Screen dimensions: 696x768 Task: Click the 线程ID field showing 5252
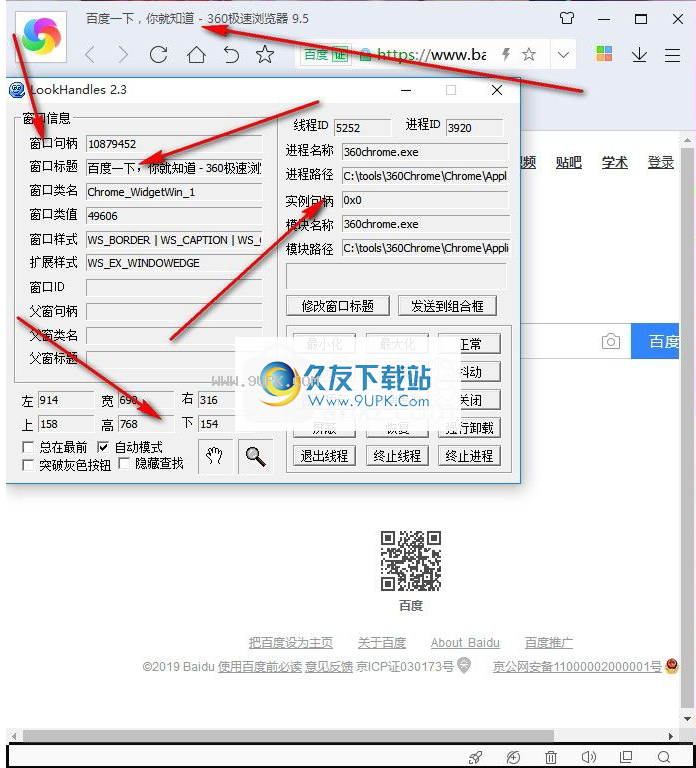(x=362, y=128)
